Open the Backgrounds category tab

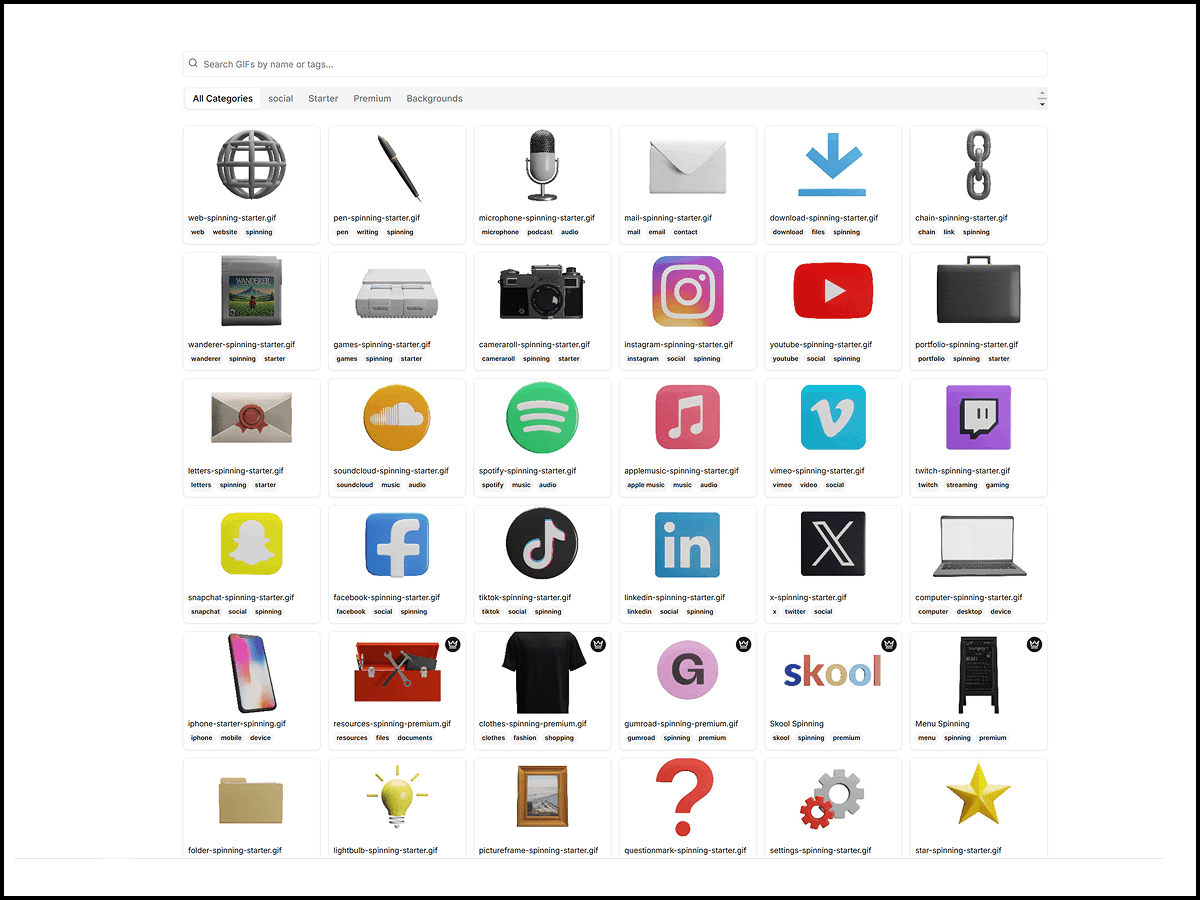click(434, 99)
